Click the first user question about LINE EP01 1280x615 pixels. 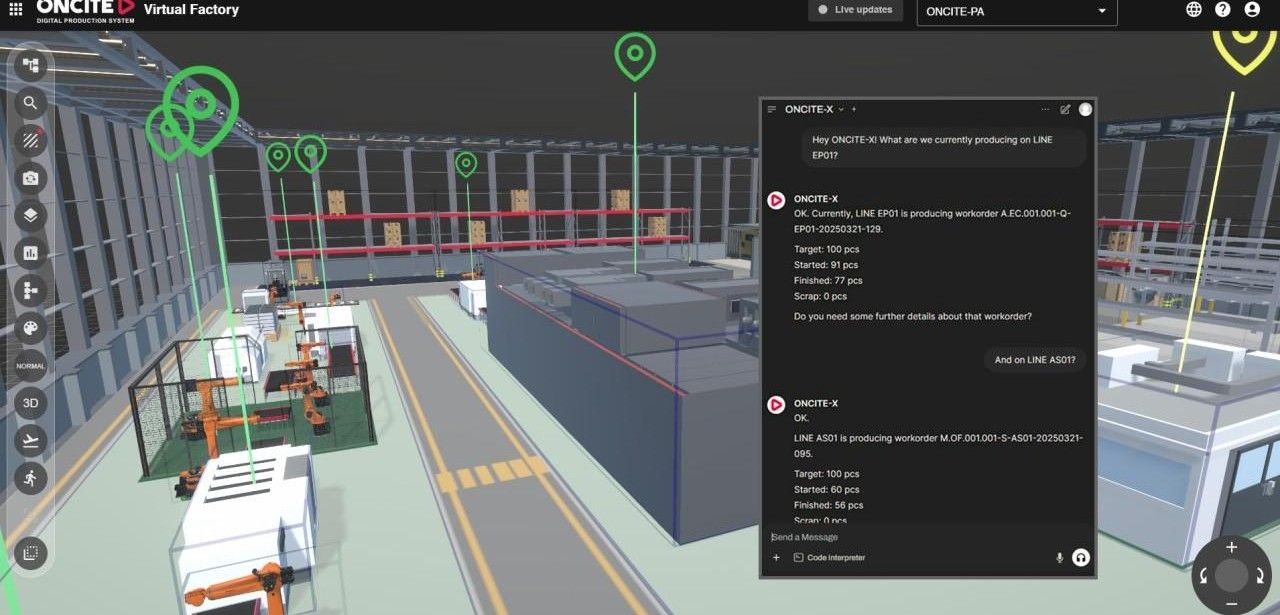click(x=943, y=147)
